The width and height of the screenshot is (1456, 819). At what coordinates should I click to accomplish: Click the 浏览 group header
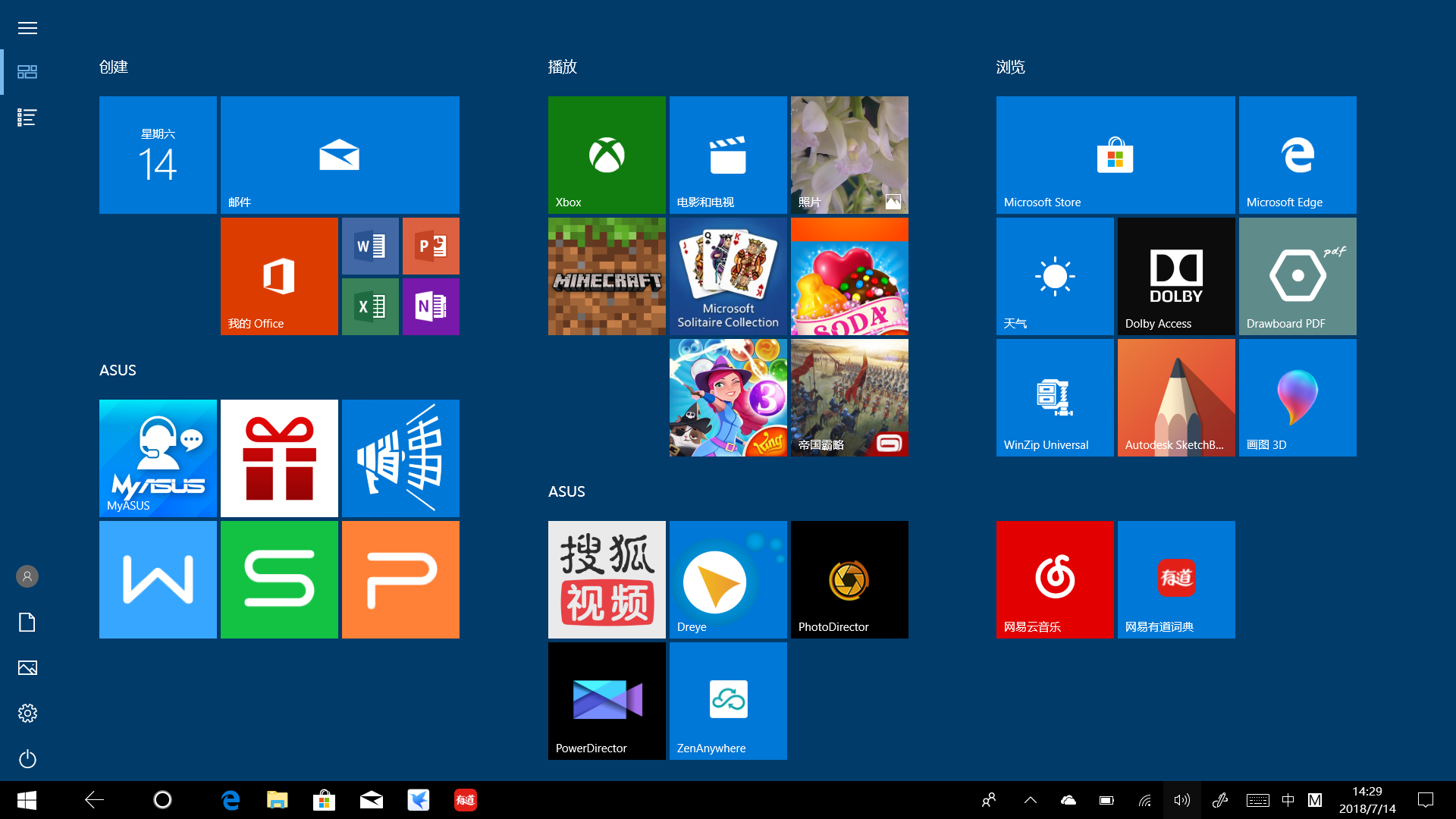(1011, 67)
